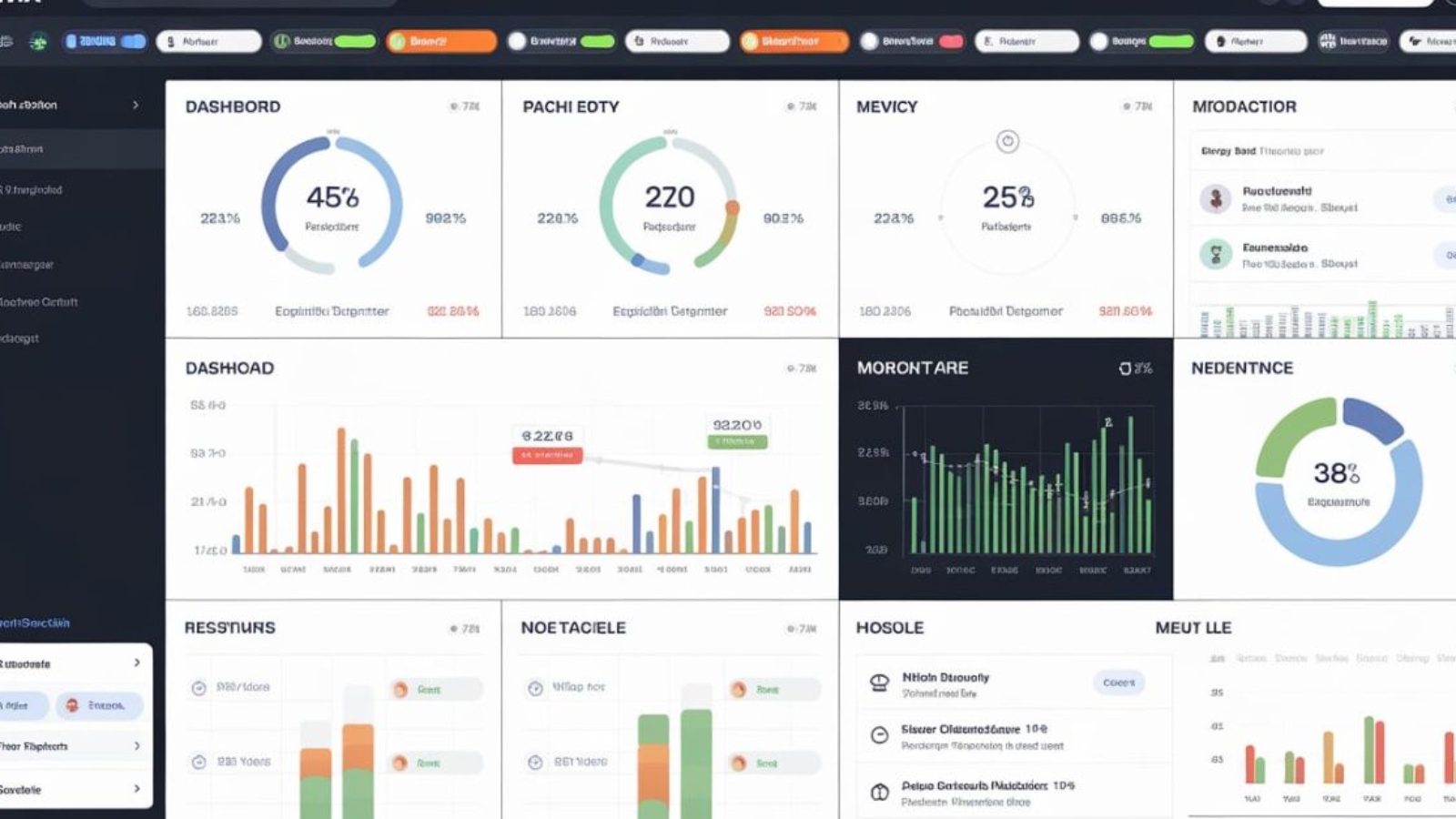Click the circle icon in the second HOSOLE row
1456x819 pixels.
click(879, 735)
